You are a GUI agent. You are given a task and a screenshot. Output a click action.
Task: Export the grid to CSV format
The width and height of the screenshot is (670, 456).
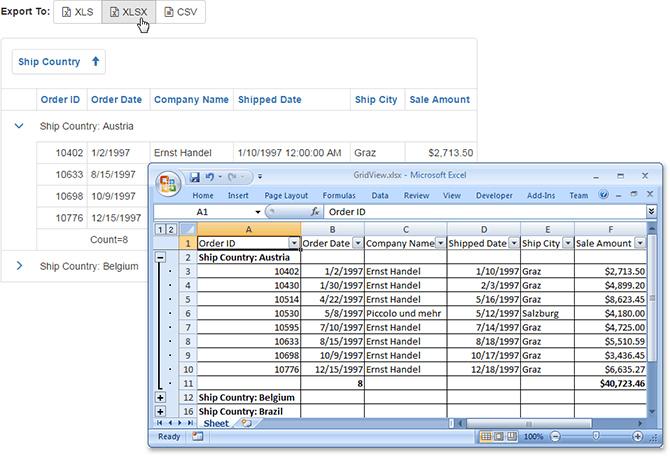tap(180, 12)
